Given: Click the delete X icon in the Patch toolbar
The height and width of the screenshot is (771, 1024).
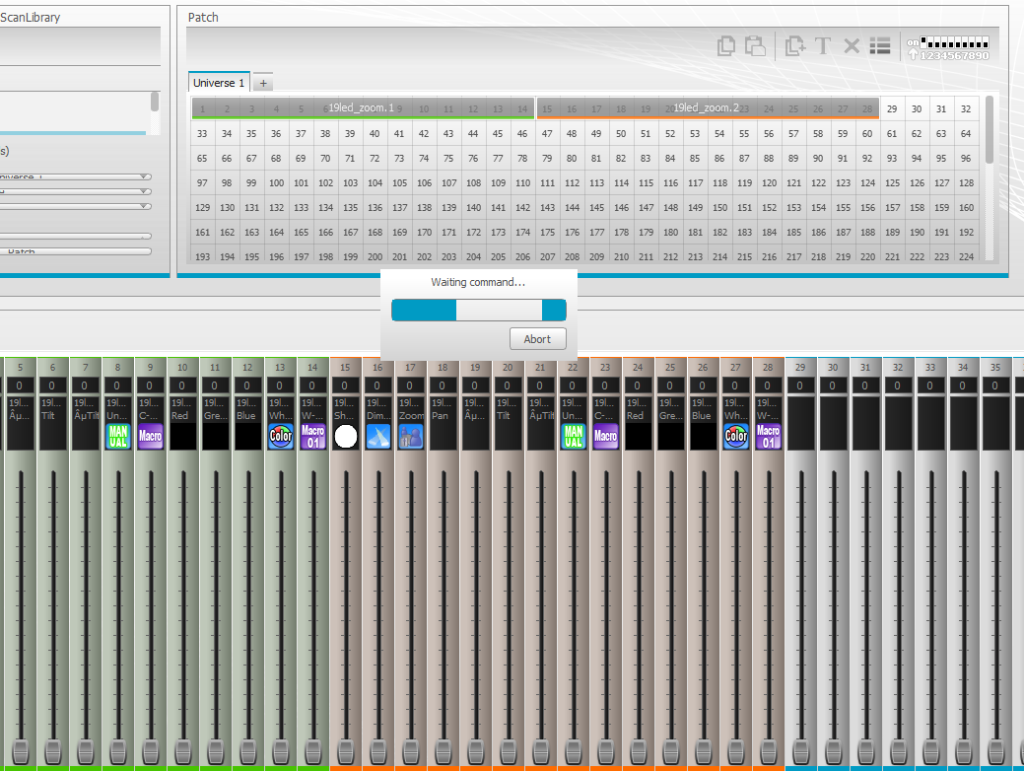Looking at the screenshot, I should coord(851,45).
